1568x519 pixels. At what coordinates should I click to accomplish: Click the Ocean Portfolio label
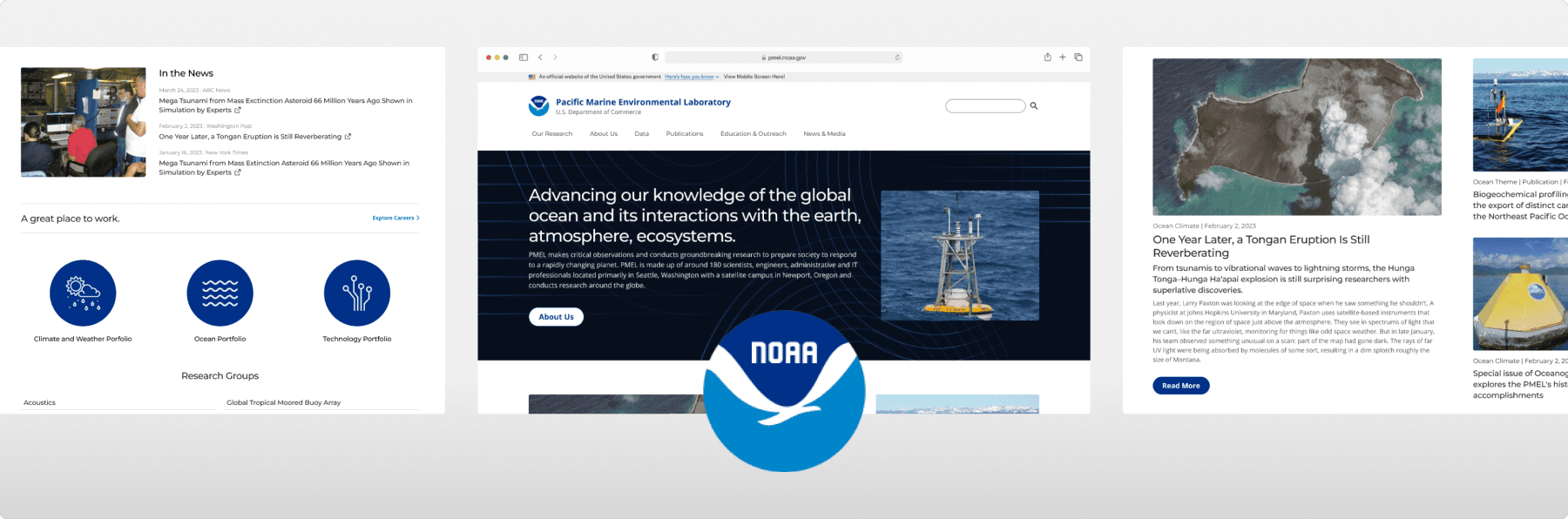point(220,339)
